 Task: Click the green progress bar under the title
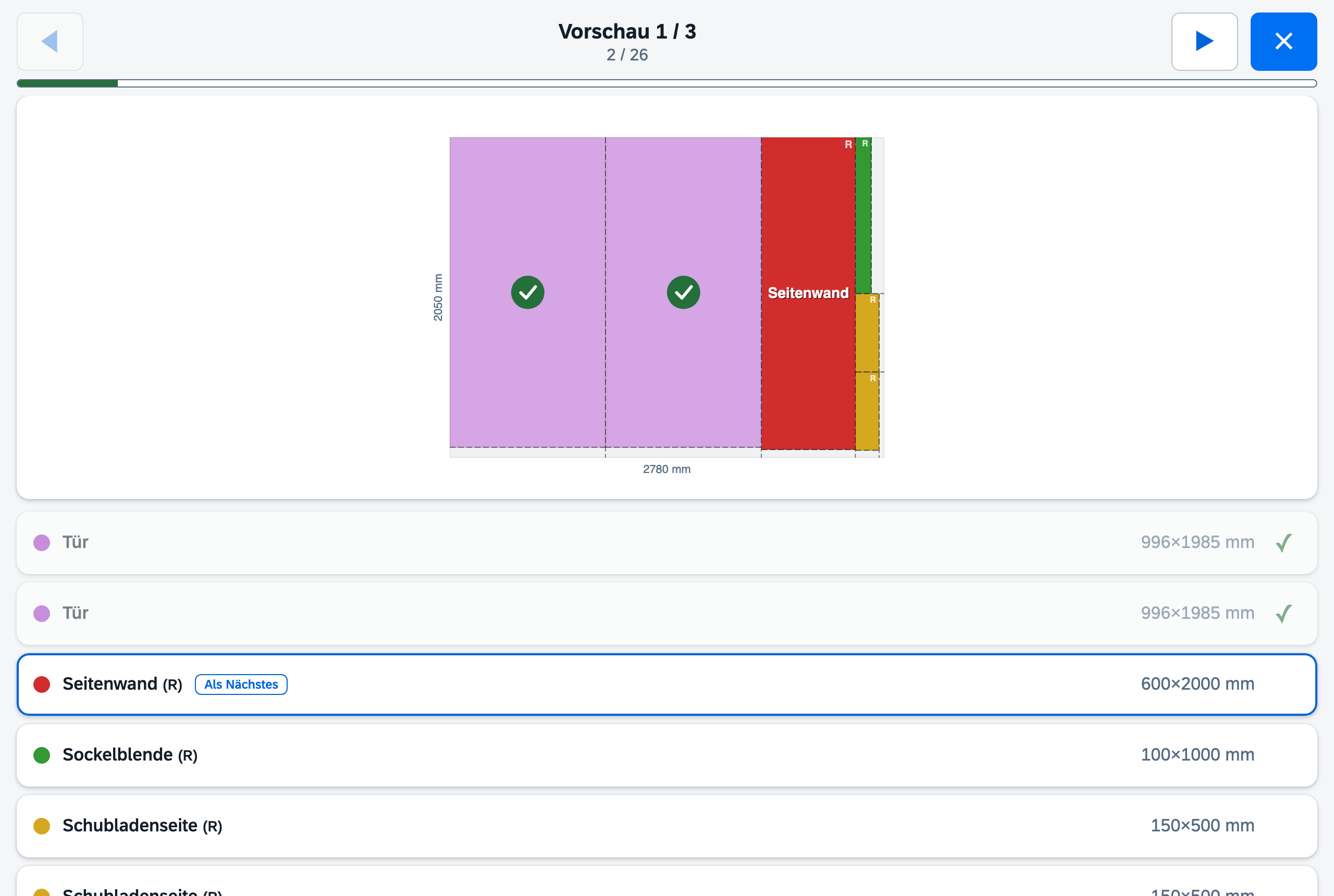tap(67, 83)
